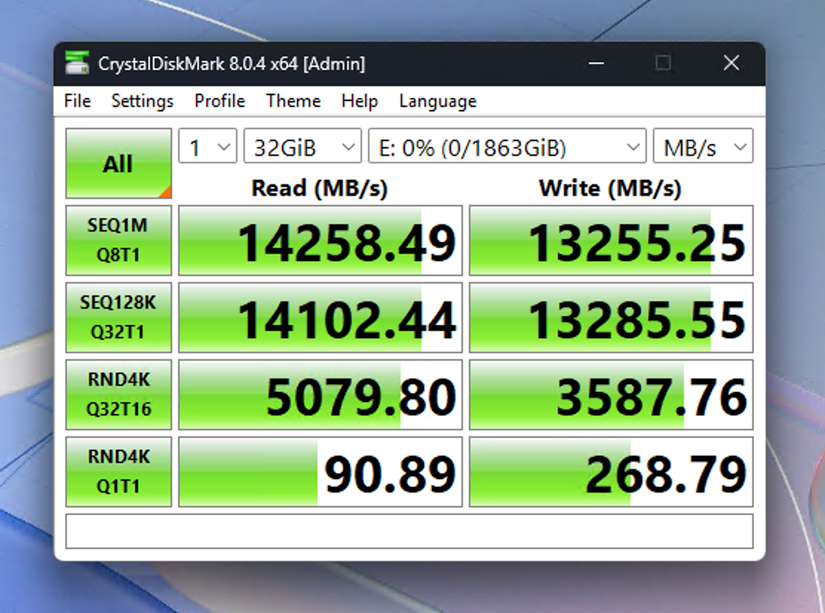
Task: Open the Settings menu
Action: tap(142, 101)
